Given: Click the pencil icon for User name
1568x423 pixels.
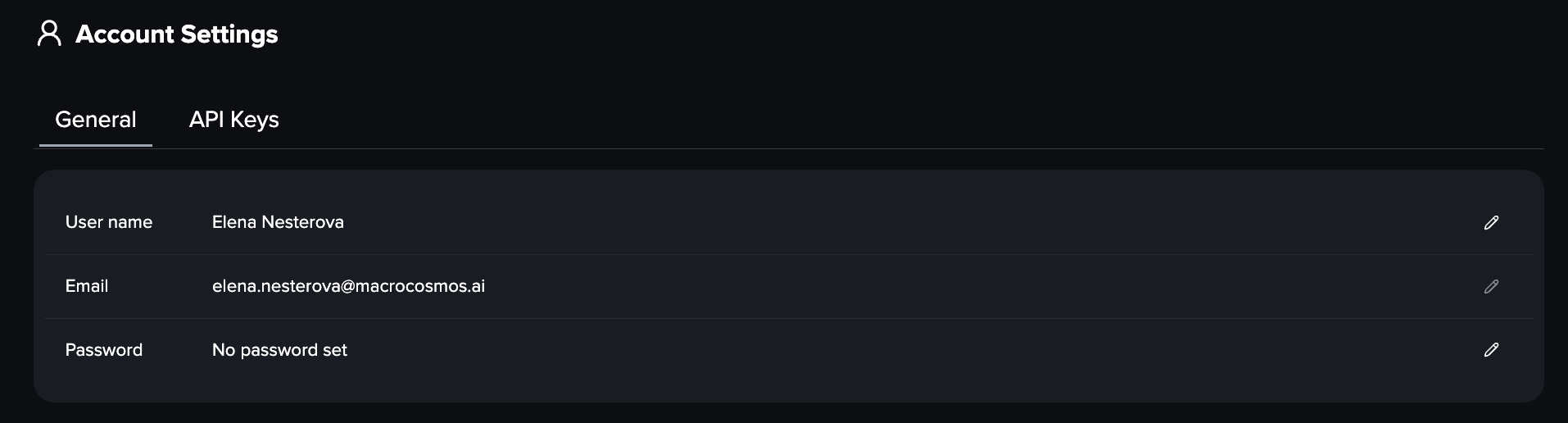Looking at the screenshot, I should [1491, 222].
